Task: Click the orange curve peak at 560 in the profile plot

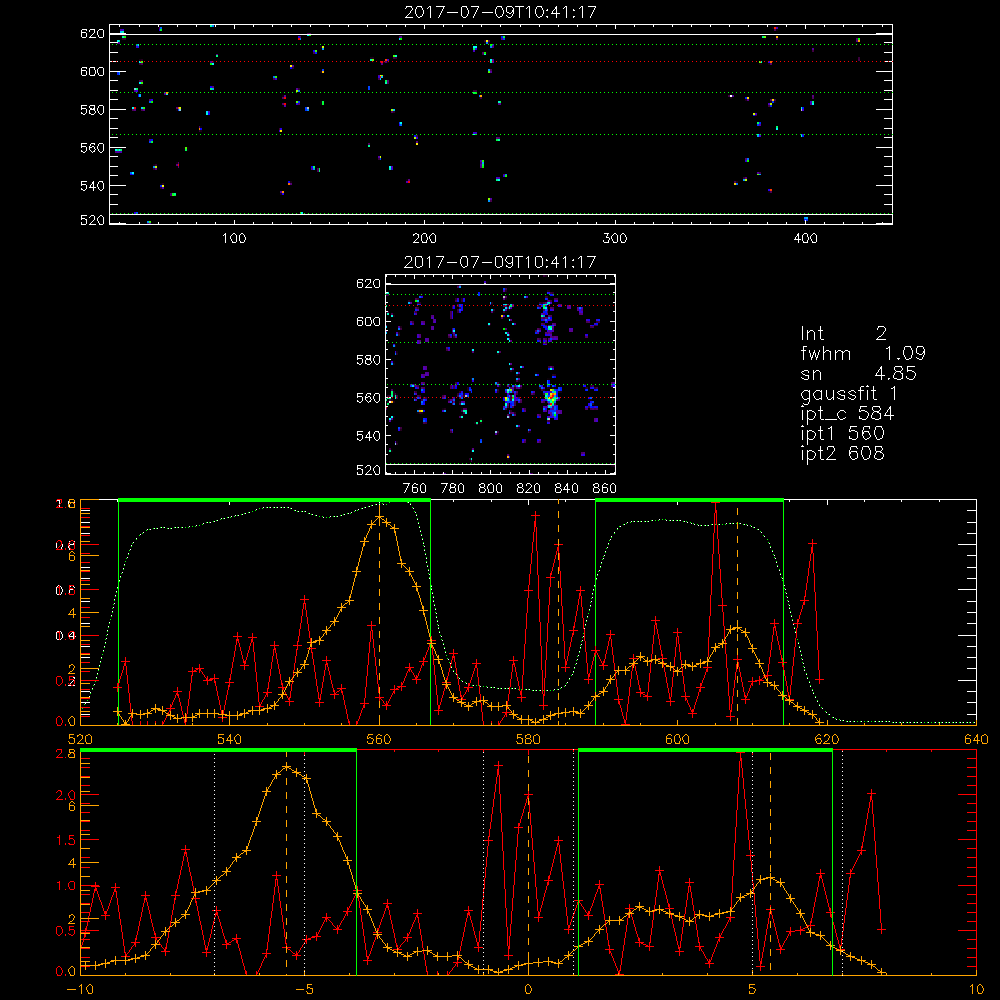Action: pyautogui.click(x=379, y=518)
